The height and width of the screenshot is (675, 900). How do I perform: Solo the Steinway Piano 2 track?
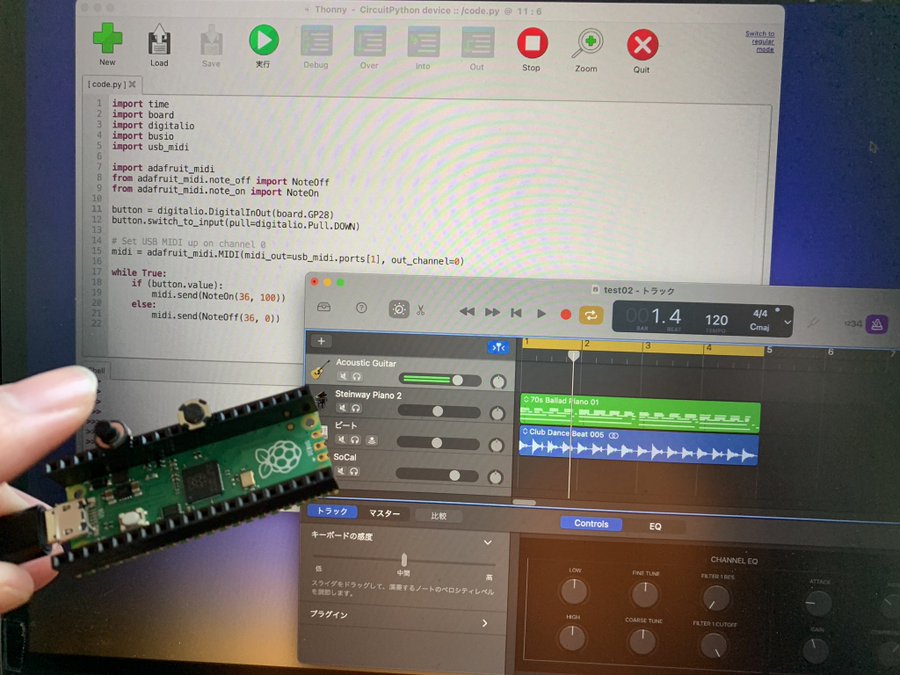pos(357,408)
